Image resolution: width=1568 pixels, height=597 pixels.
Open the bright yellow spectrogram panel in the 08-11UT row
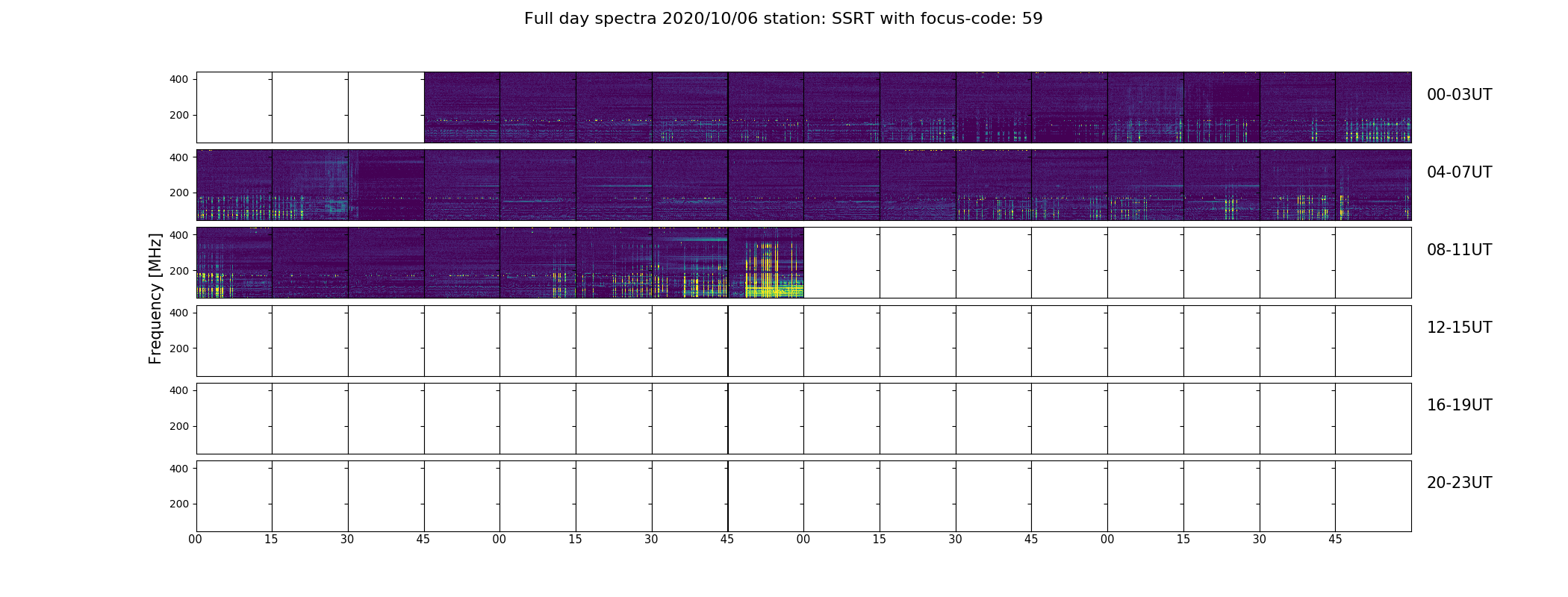[766, 263]
